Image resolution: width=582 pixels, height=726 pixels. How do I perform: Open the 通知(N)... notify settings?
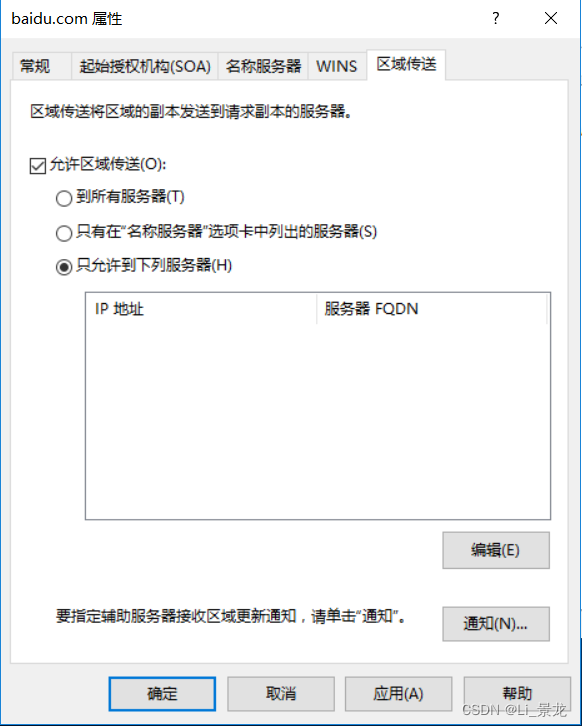point(496,624)
